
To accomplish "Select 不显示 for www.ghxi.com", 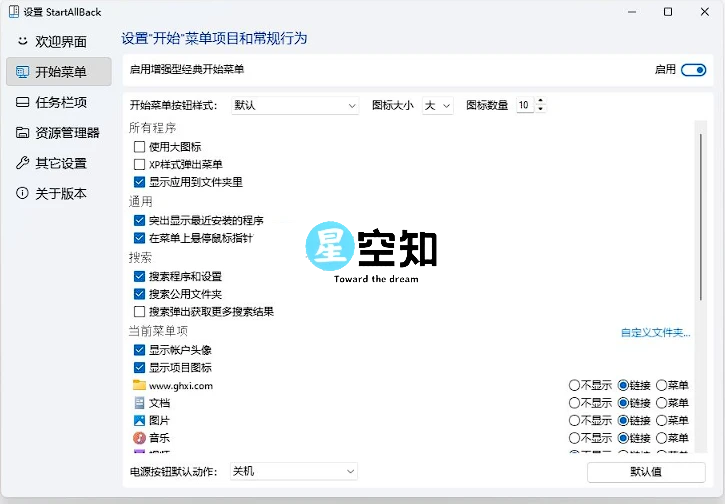I will coord(574,385).
